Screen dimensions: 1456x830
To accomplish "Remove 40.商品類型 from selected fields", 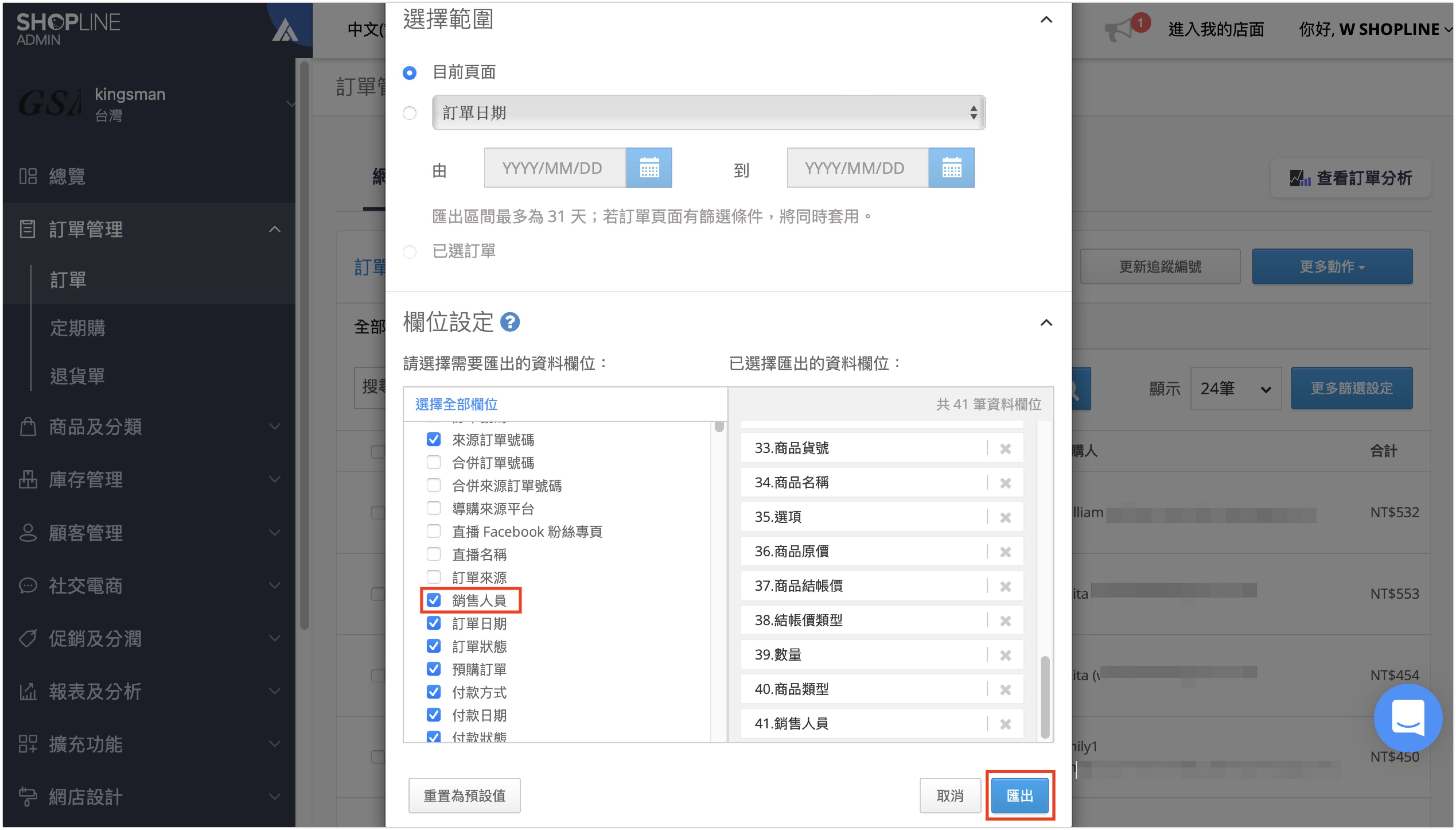I will (1005, 690).
